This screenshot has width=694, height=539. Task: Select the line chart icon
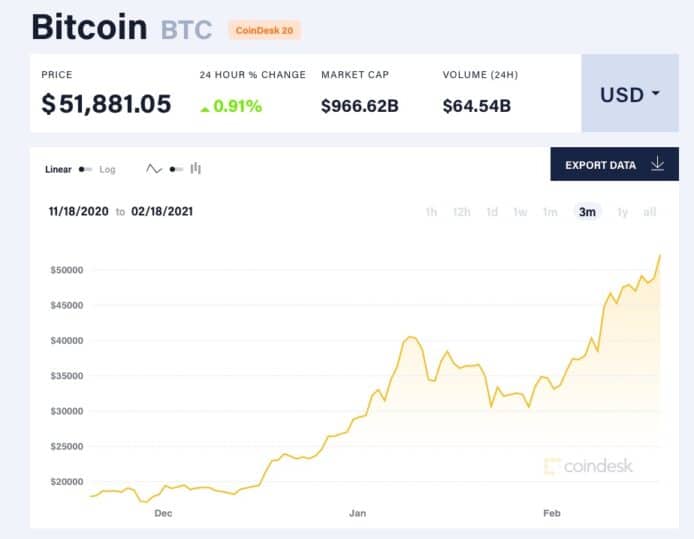(154, 169)
